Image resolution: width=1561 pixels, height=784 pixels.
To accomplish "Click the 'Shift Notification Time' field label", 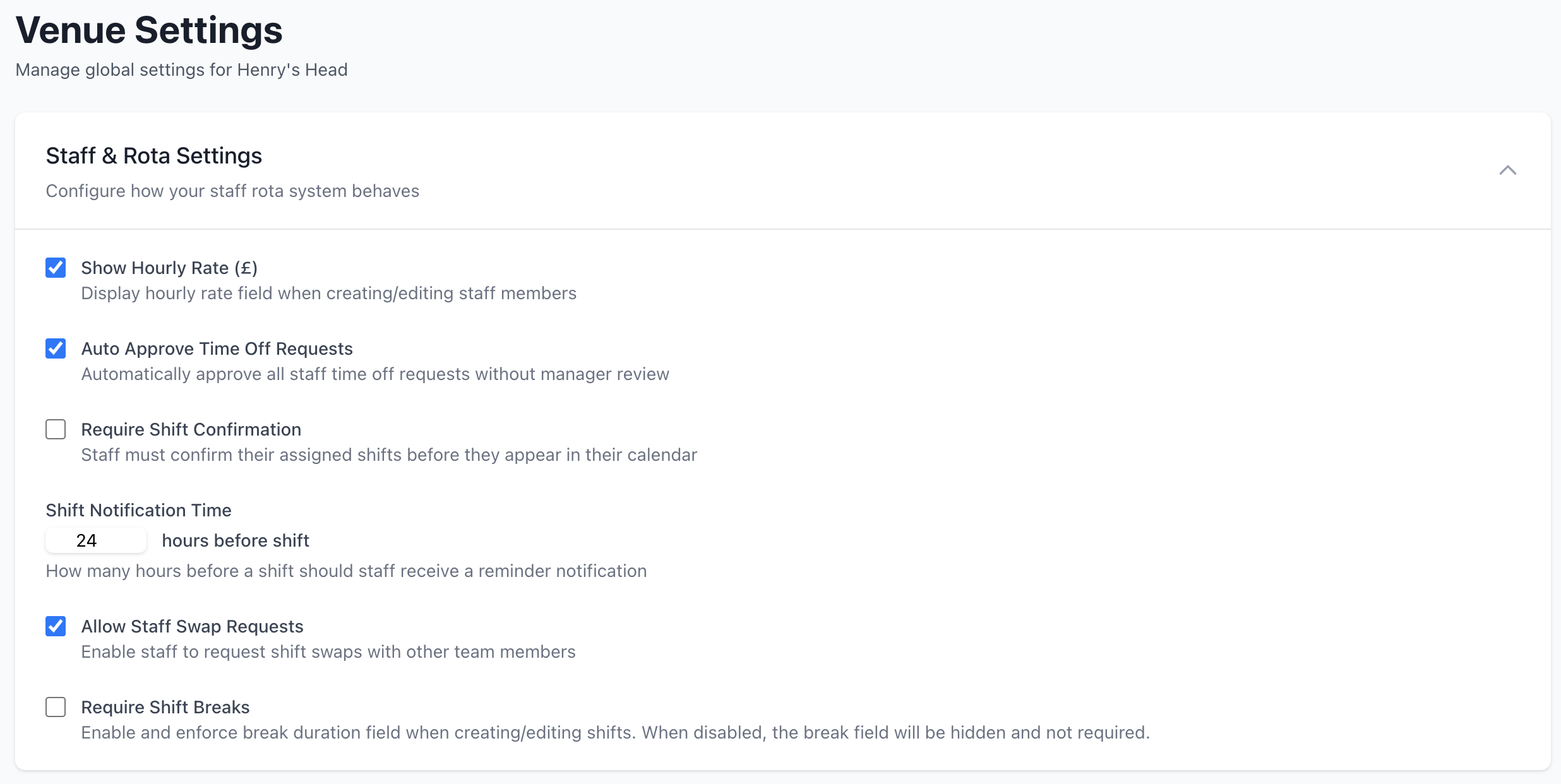I will point(138,510).
